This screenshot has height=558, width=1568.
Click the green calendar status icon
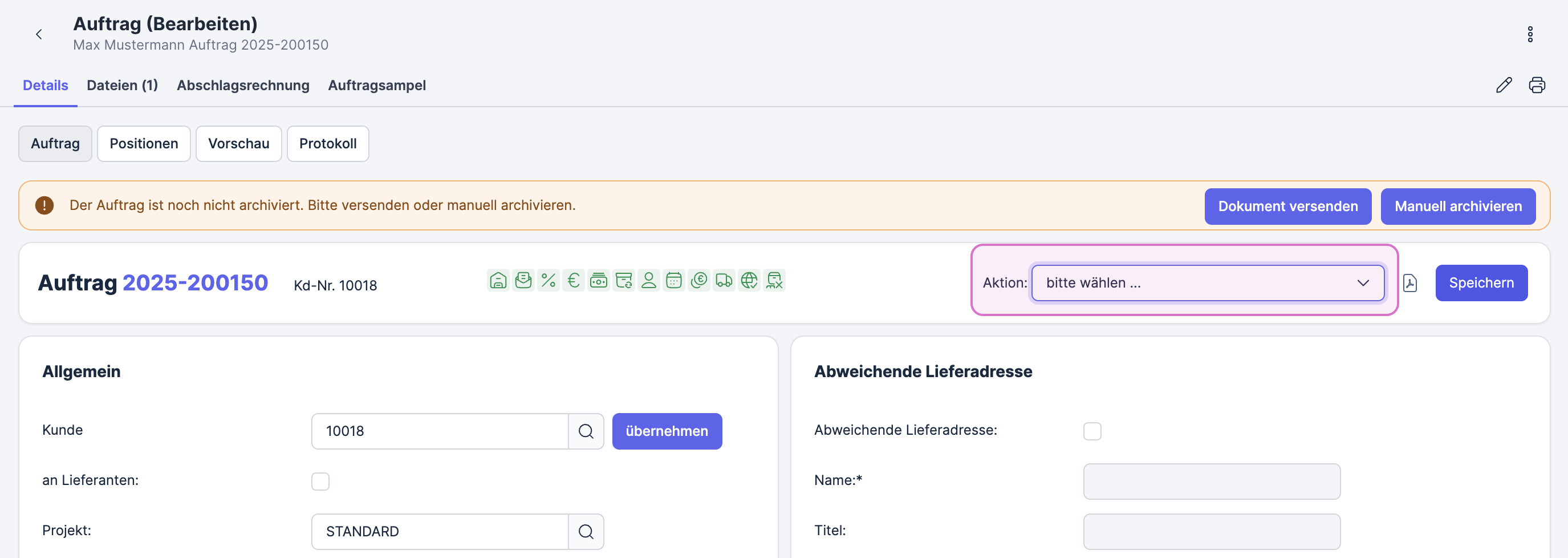tap(674, 280)
